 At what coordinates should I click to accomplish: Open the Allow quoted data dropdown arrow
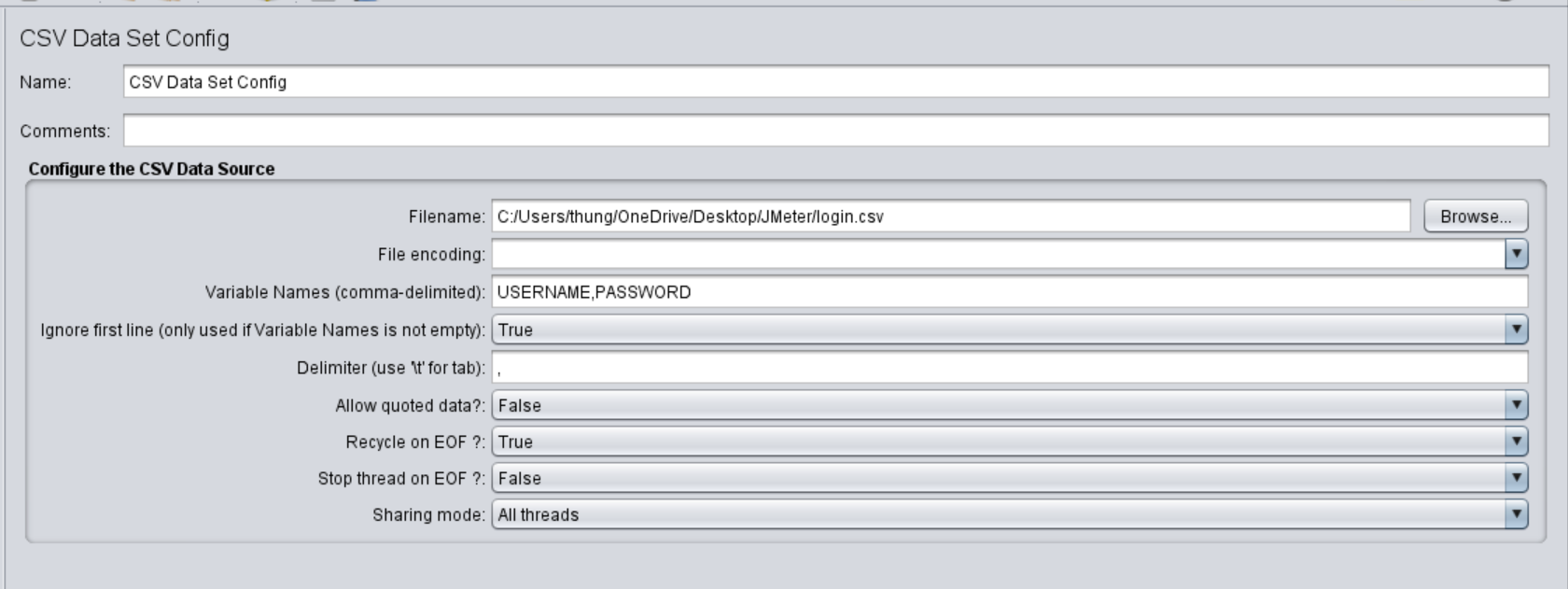tap(1516, 405)
